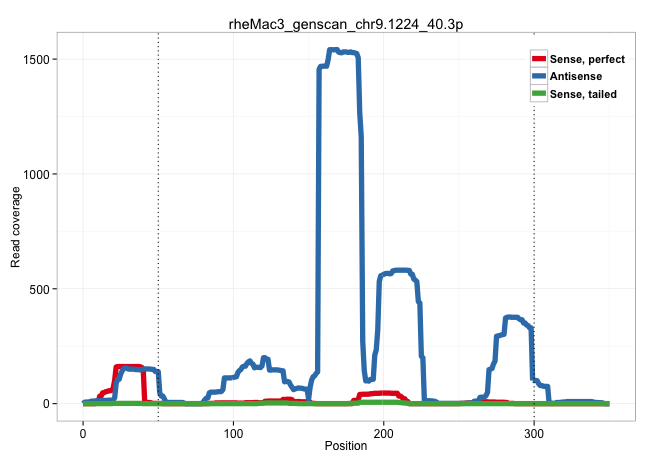Viewport: 650px width, 460px height.
Task: Select the 'Antisense' legend label text
Action: point(576,76)
